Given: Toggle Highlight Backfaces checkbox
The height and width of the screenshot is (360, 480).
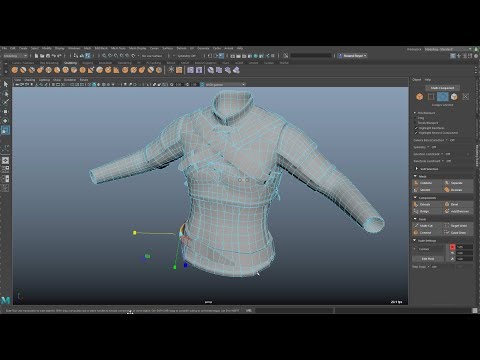Looking at the screenshot, I should [x=416, y=128].
